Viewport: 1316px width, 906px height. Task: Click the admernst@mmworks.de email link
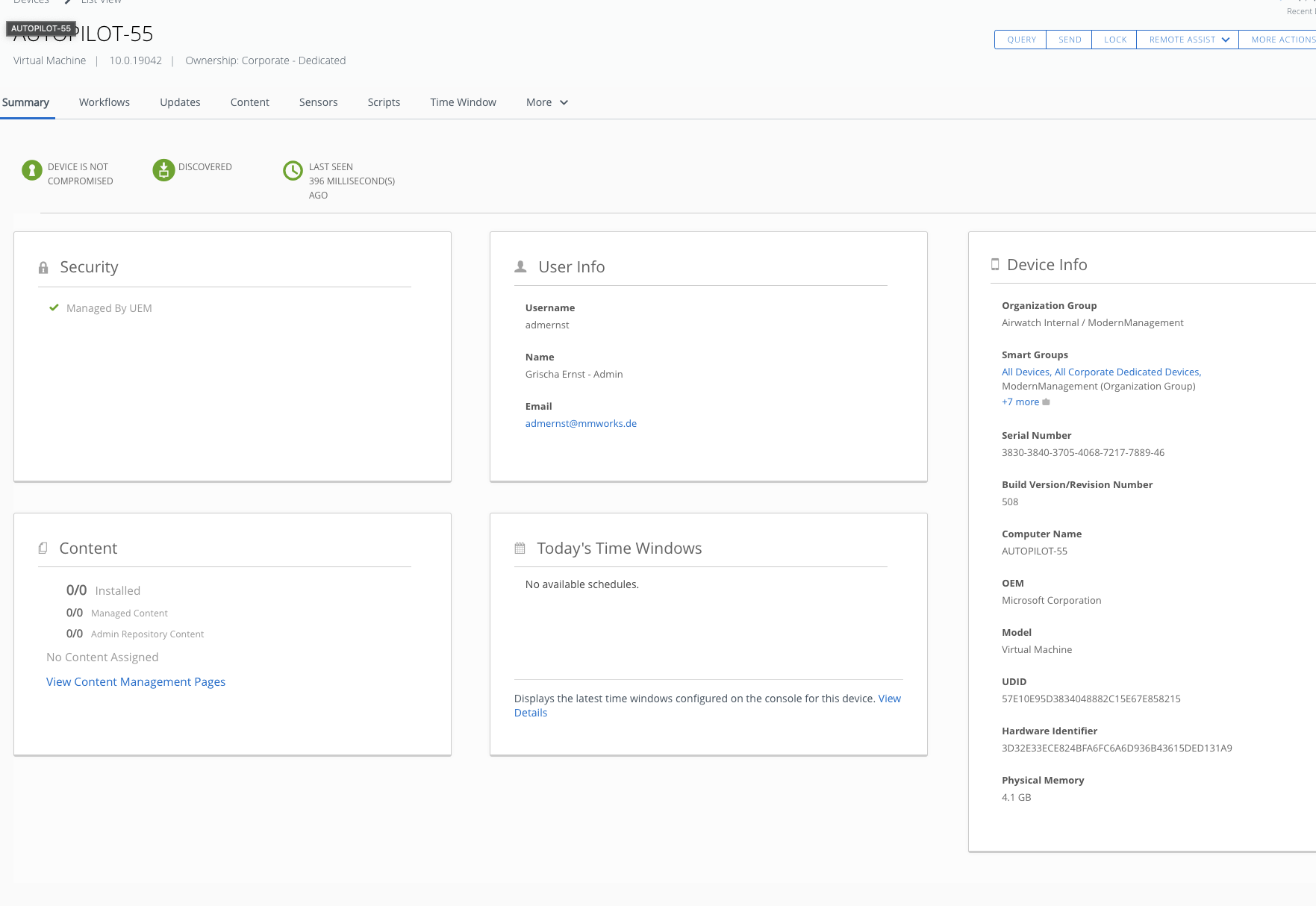(x=581, y=424)
